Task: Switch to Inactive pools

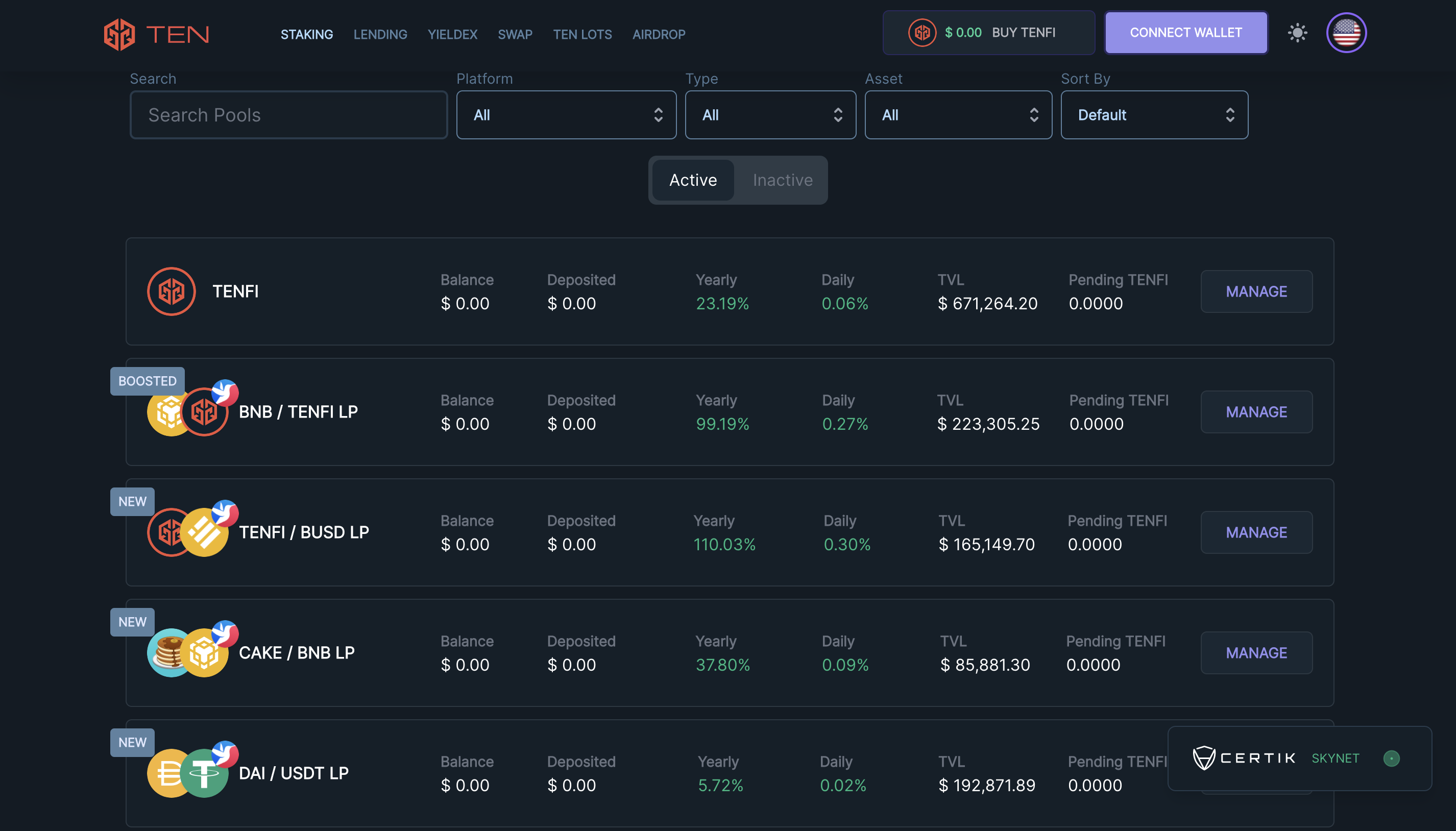Action: pyautogui.click(x=782, y=180)
